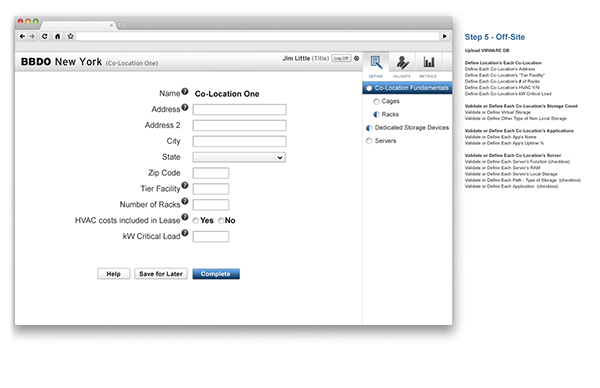Click the Zip Code input field

[x=211, y=173]
